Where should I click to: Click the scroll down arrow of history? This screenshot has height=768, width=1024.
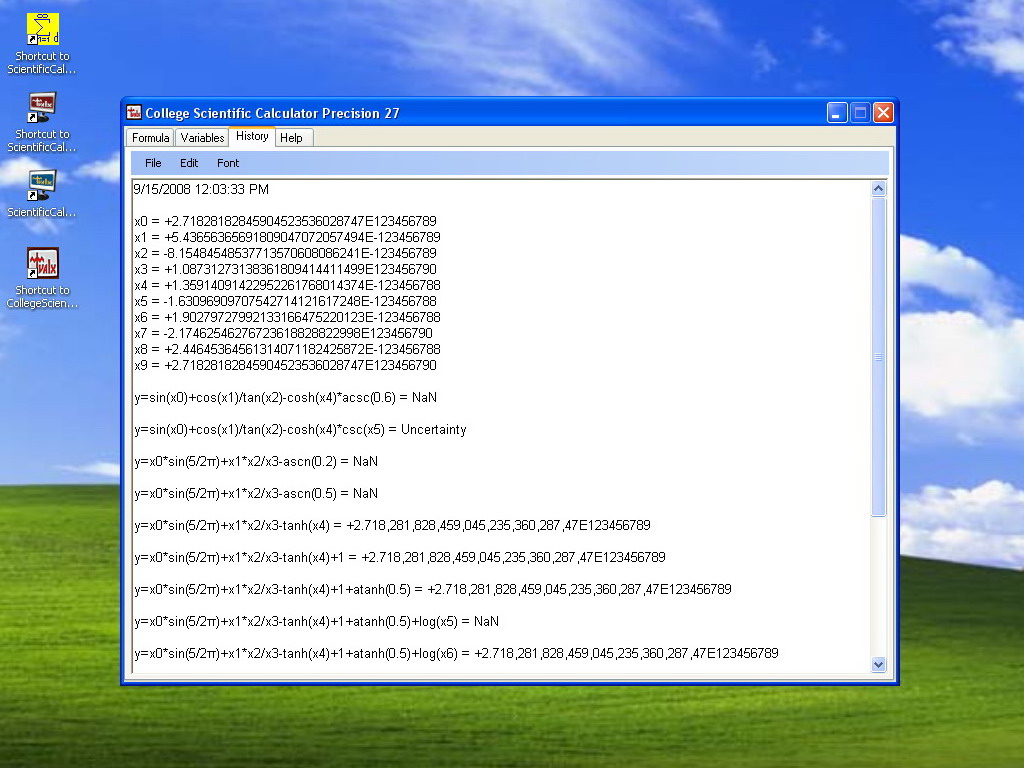coord(878,664)
